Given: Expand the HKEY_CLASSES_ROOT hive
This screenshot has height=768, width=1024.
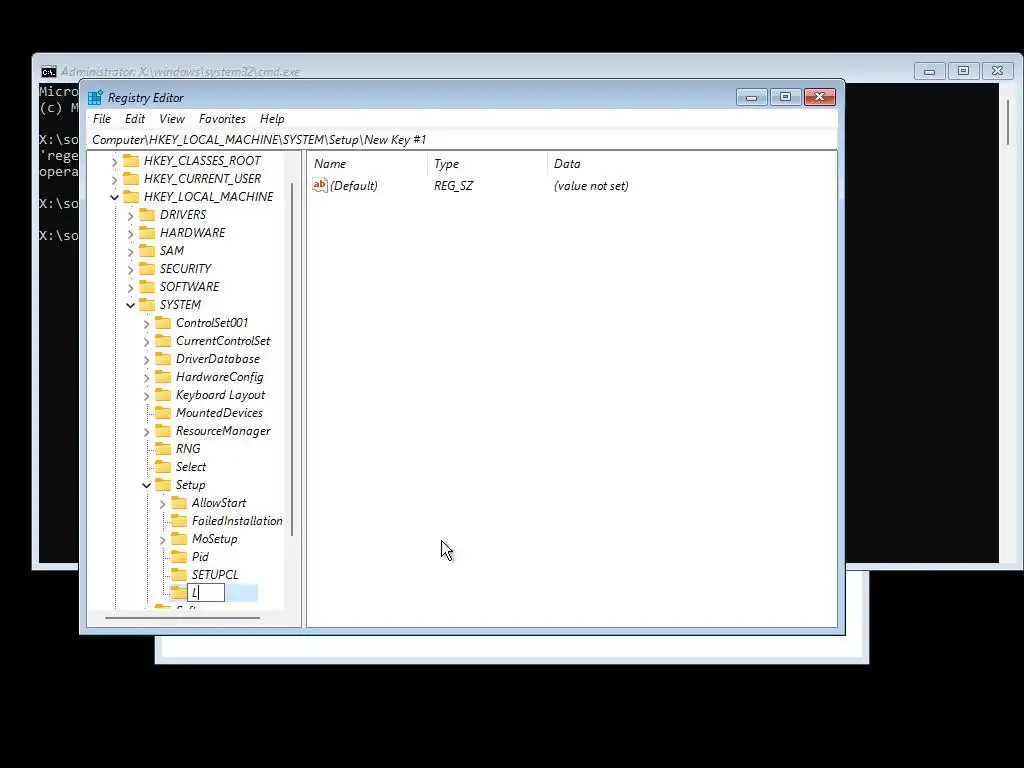Looking at the screenshot, I should click(114, 161).
